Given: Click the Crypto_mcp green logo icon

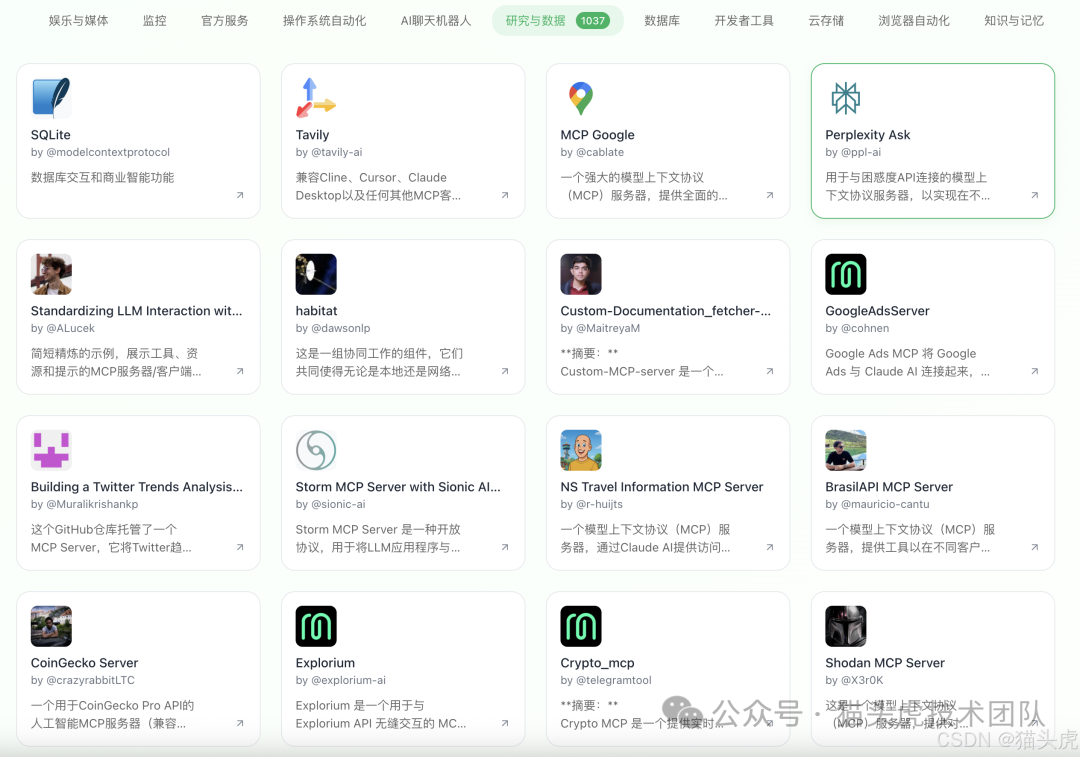Looking at the screenshot, I should [x=581, y=626].
